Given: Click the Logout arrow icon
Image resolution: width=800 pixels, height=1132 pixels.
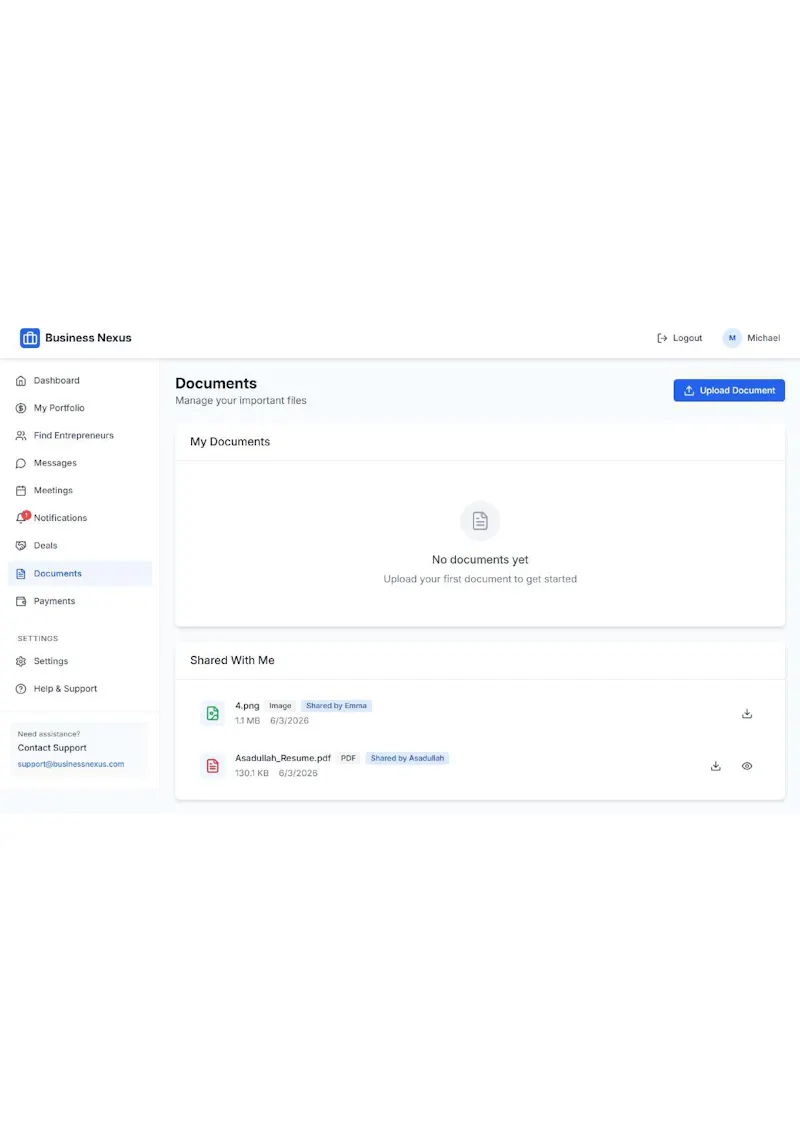Looking at the screenshot, I should point(662,338).
